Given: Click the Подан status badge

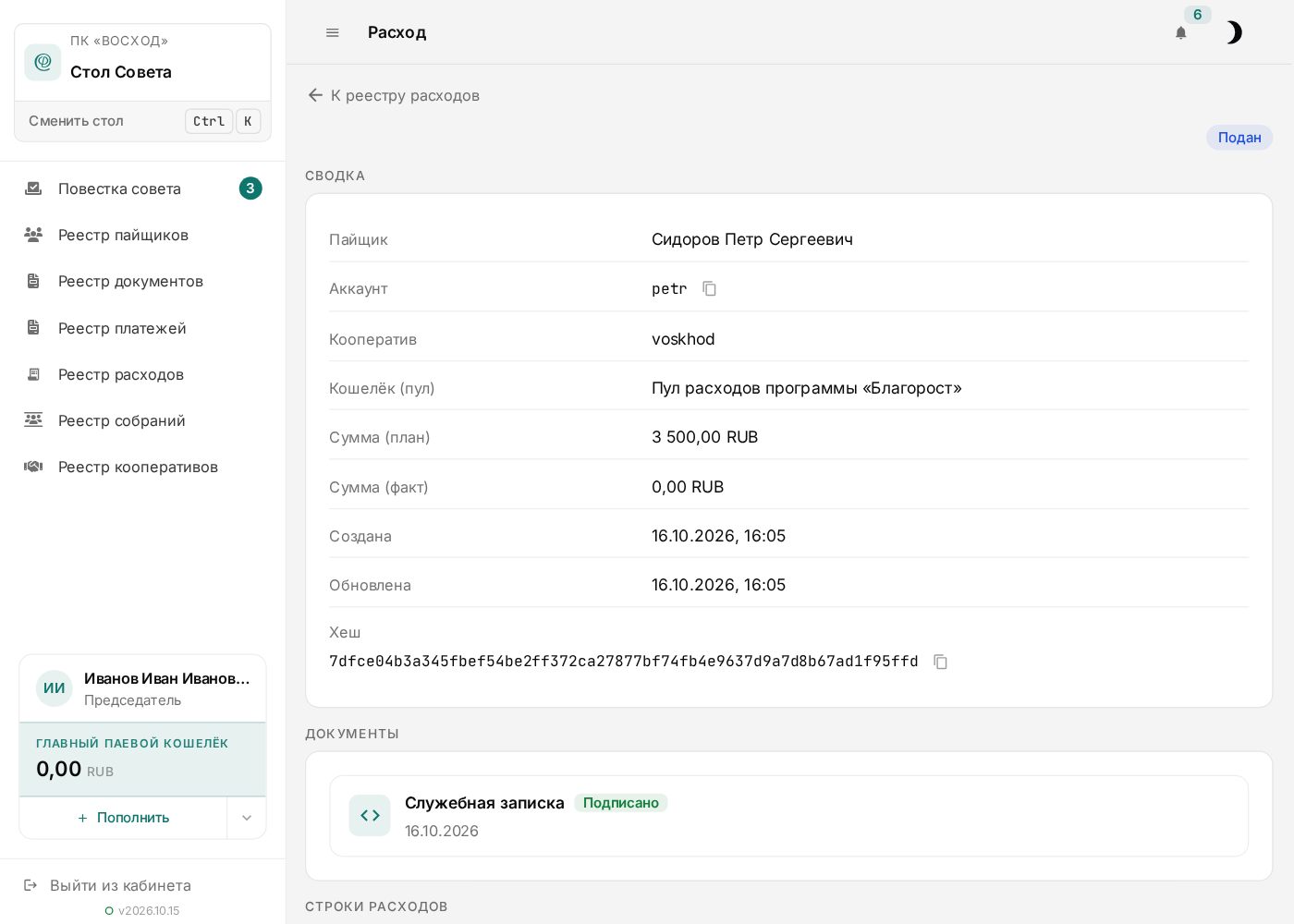Looking at the screenshot, I should (x=1239, y=138).
